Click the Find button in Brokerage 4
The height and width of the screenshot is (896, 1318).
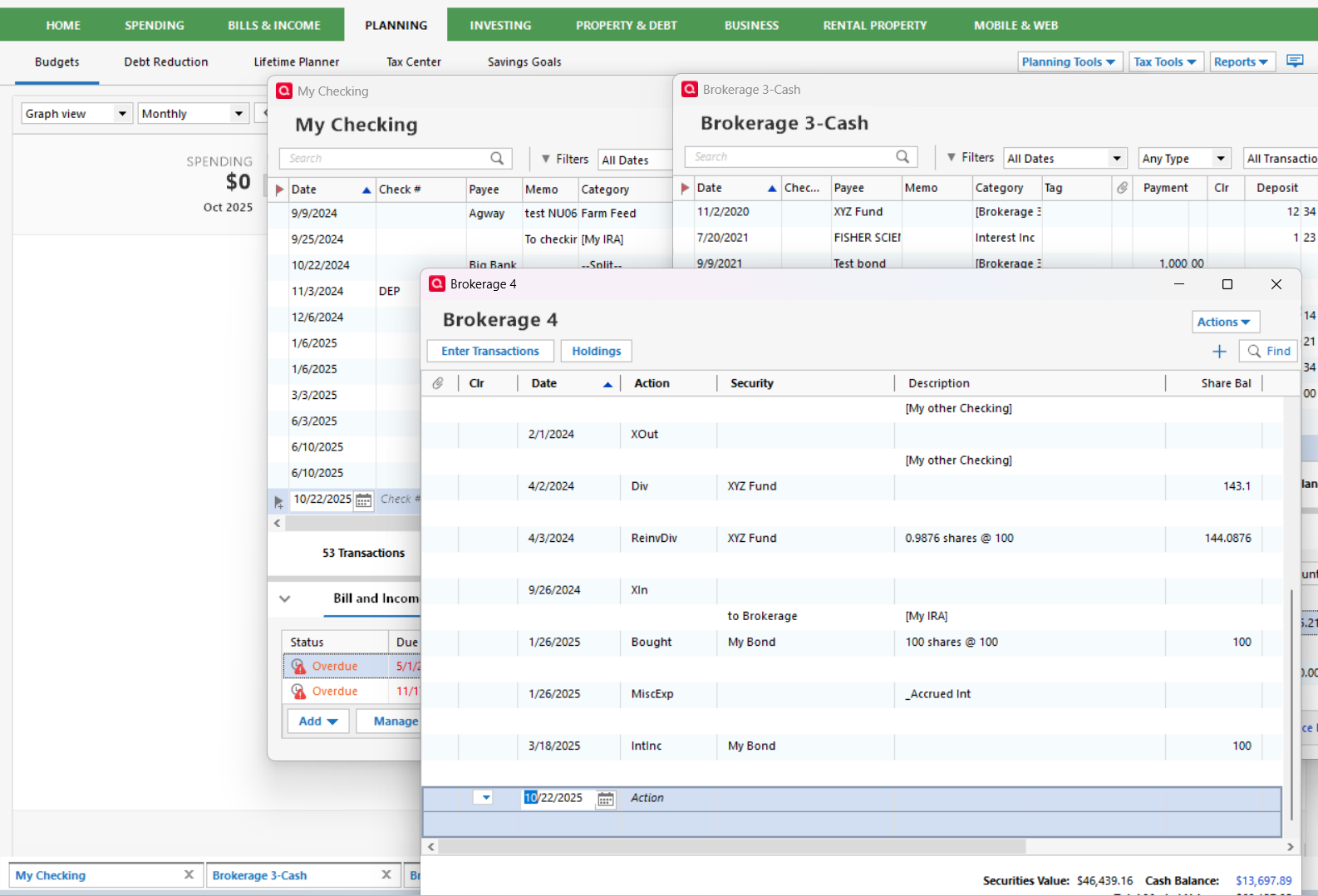coord(1269,351)
